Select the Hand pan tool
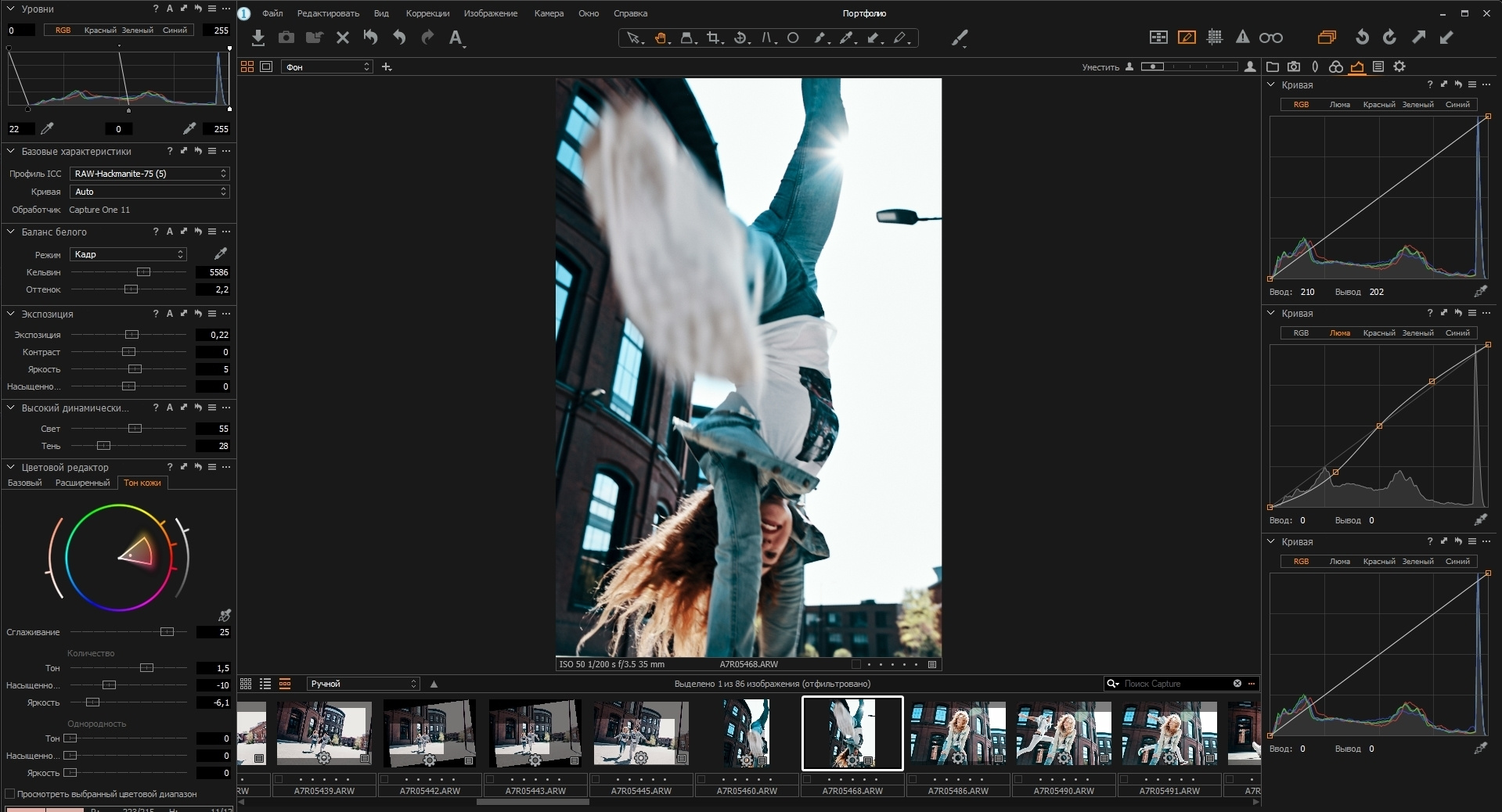 point(661,38)
